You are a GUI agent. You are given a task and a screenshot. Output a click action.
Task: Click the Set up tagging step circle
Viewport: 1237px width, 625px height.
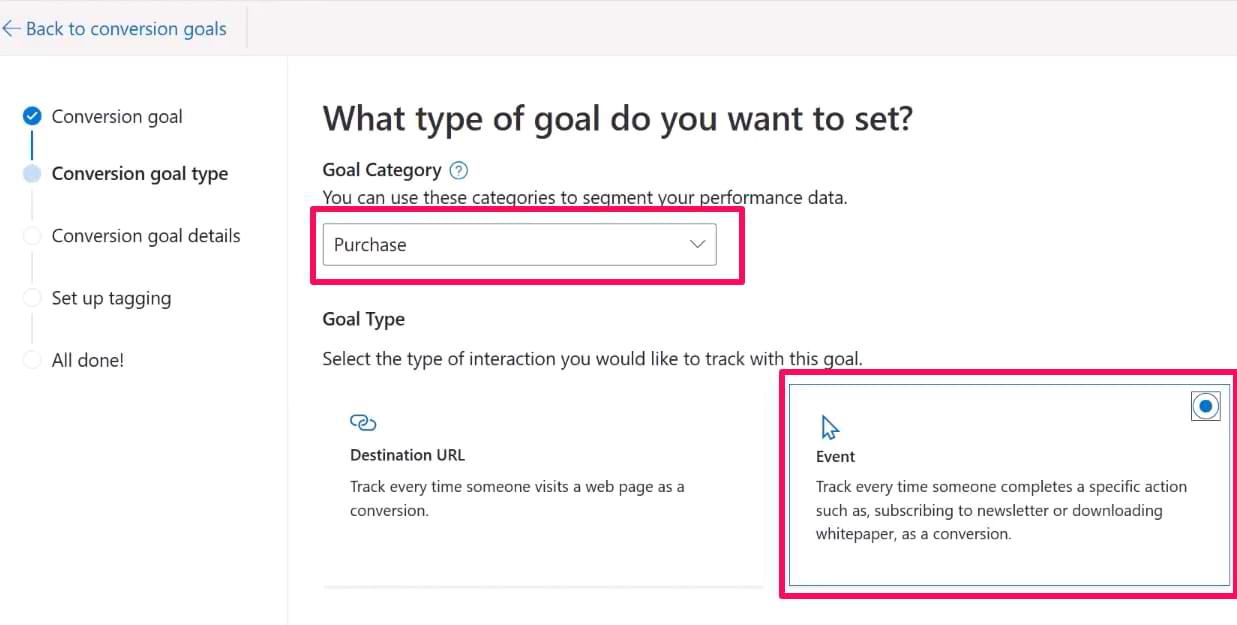pos(32,298)
